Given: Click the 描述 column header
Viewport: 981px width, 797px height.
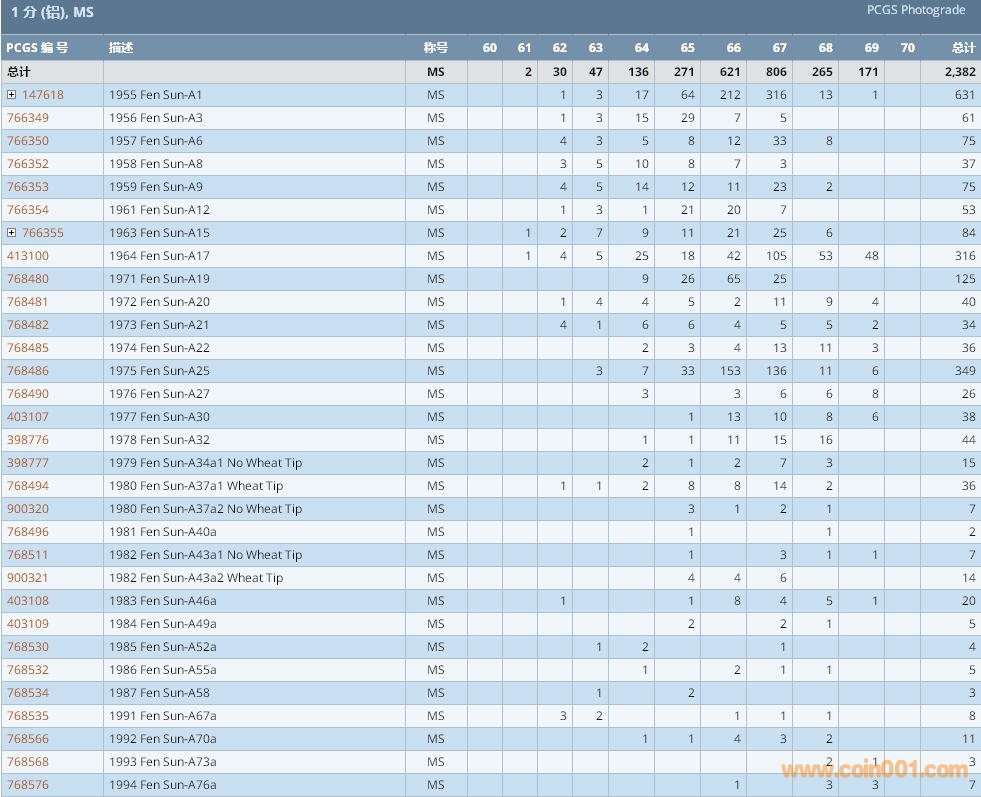Looking at the screenshot, I should (121, 48).
